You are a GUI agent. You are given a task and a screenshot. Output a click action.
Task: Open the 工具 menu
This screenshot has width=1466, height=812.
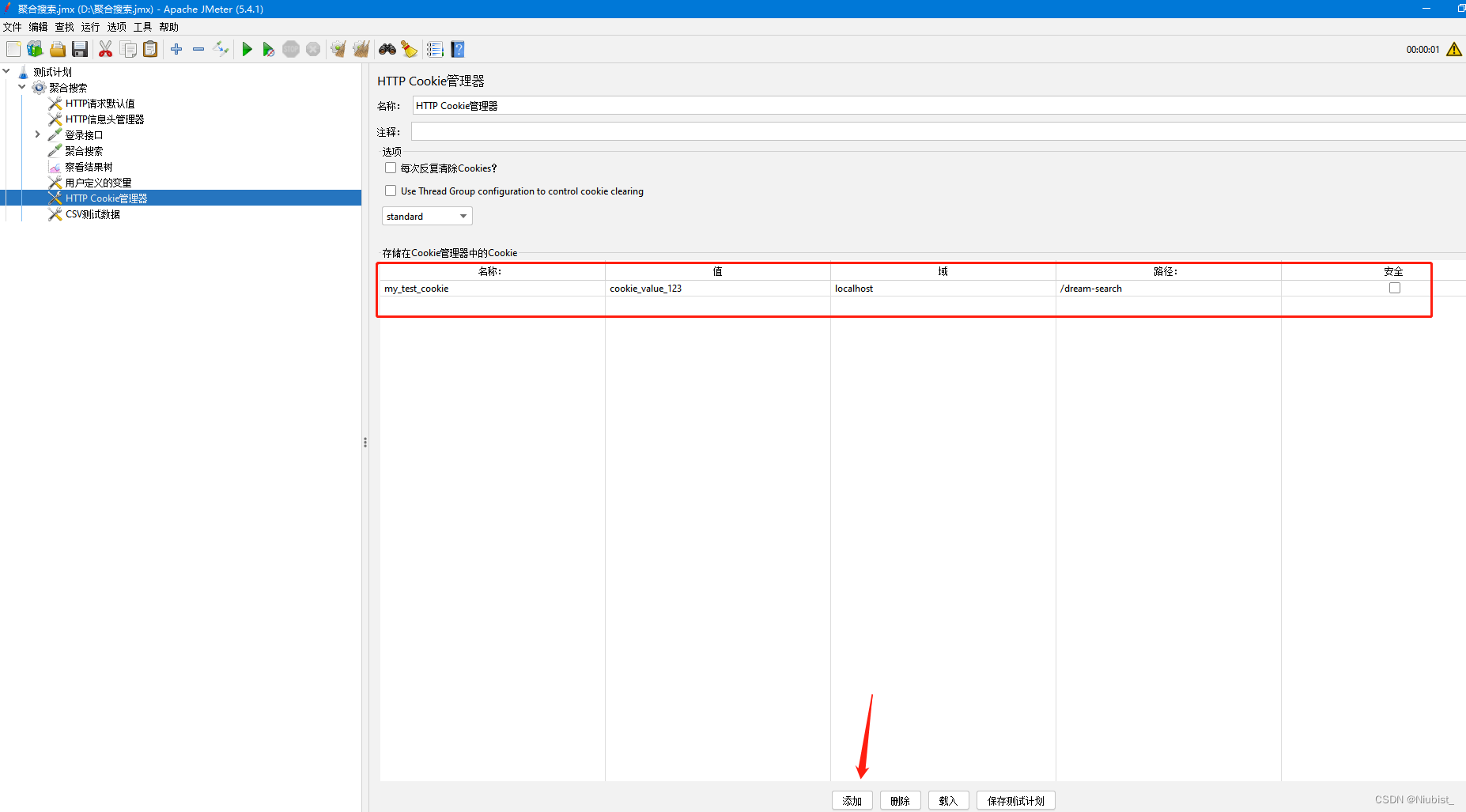click(x=143, y=27)
